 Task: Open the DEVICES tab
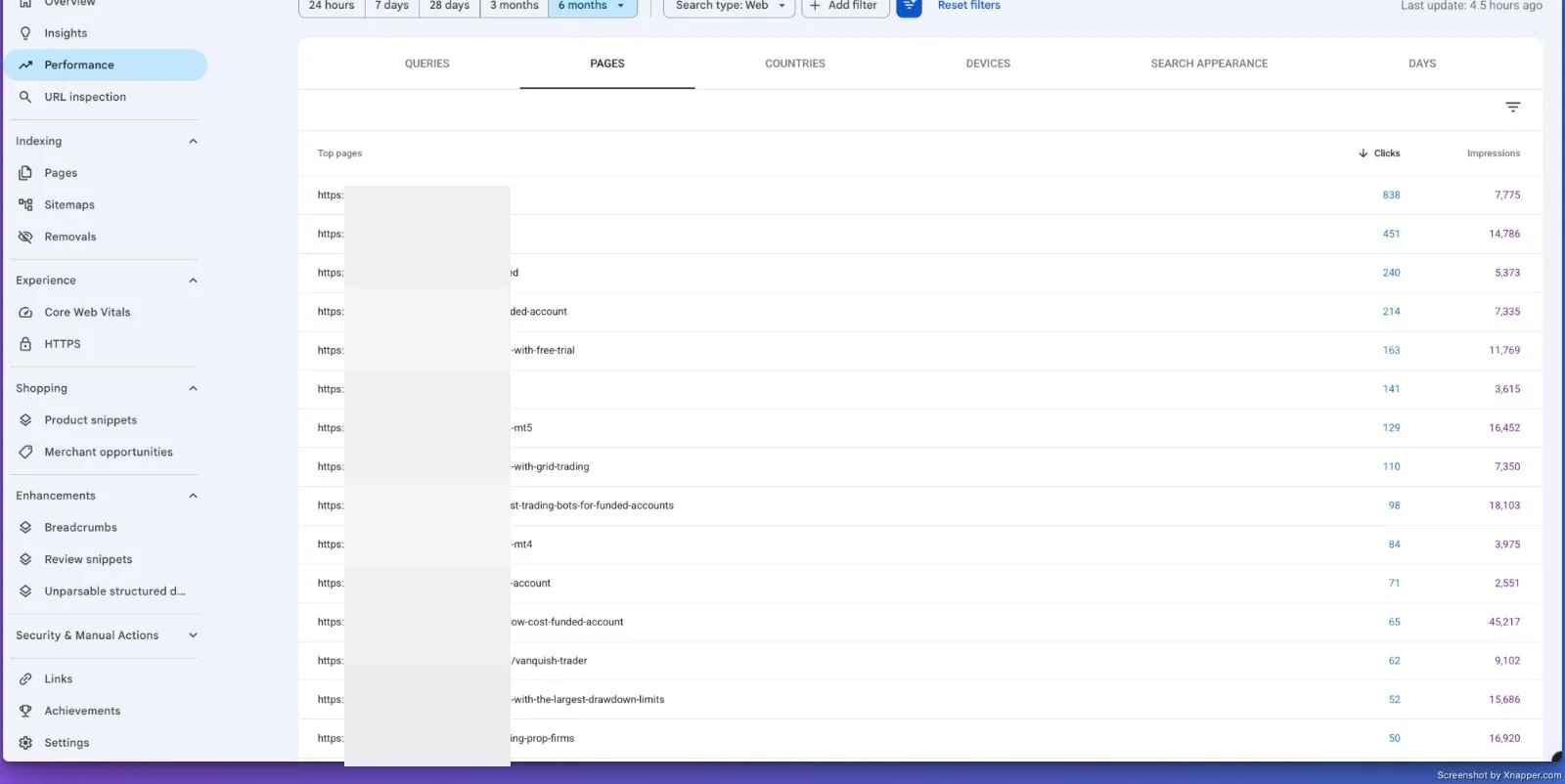point(988,64)
